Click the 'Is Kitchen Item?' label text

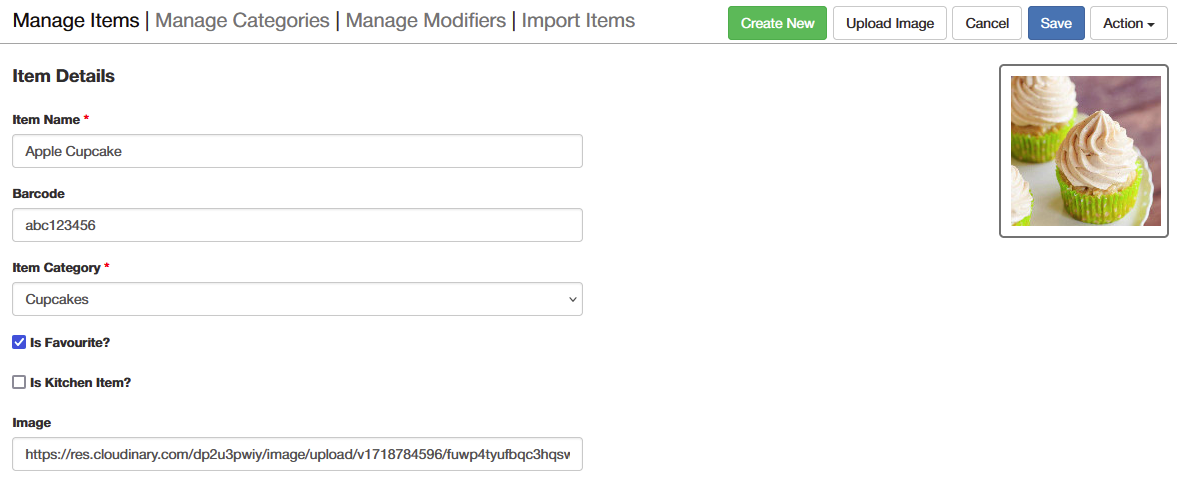[x=80, y=382]
